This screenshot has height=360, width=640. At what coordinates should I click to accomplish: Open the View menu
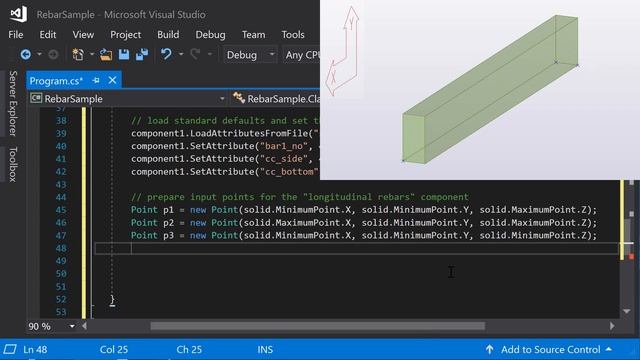coord(83,35)
